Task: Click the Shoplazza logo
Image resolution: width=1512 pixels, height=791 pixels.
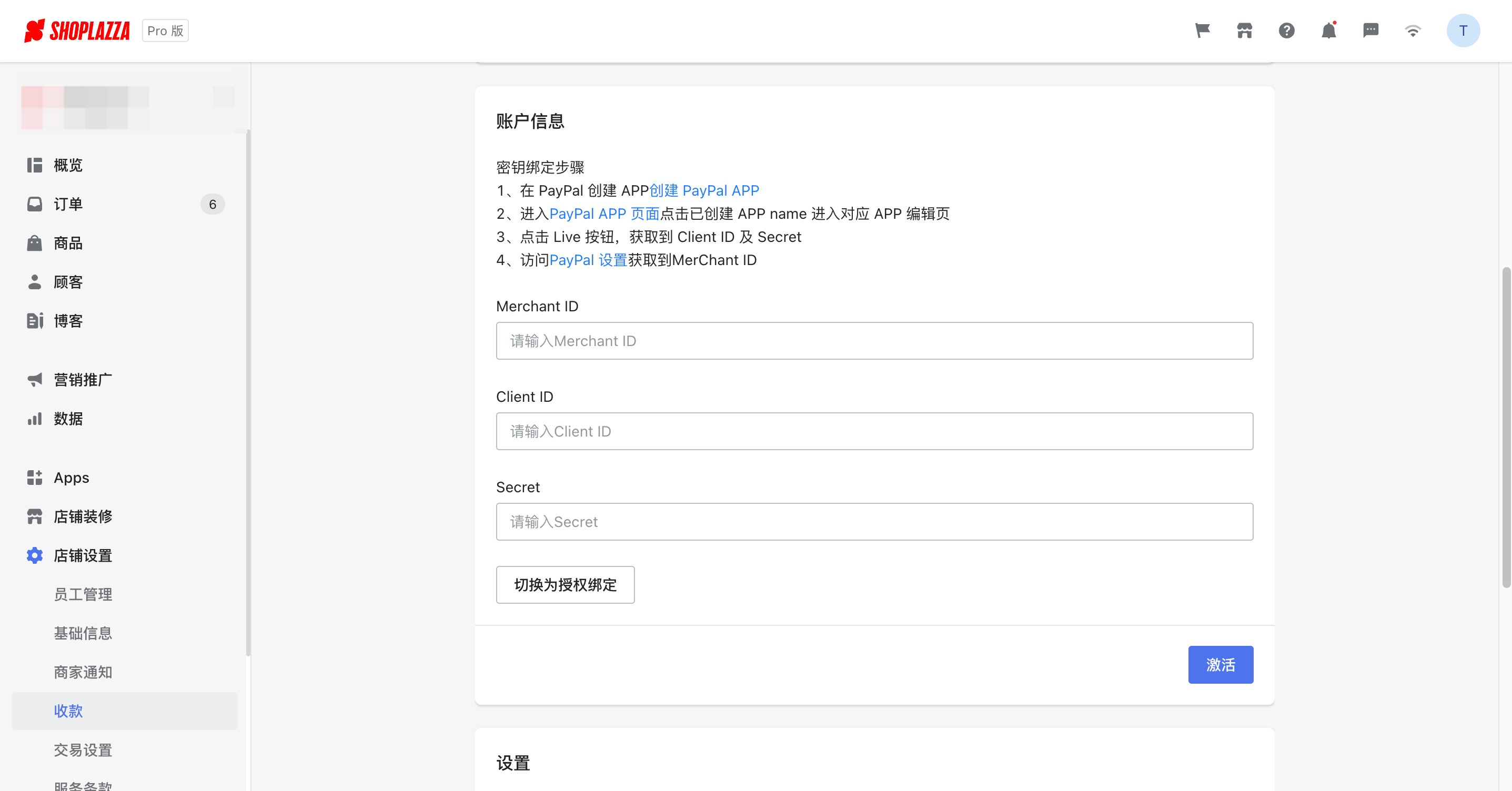Action: pyautogui.click(x=77, y=31)
